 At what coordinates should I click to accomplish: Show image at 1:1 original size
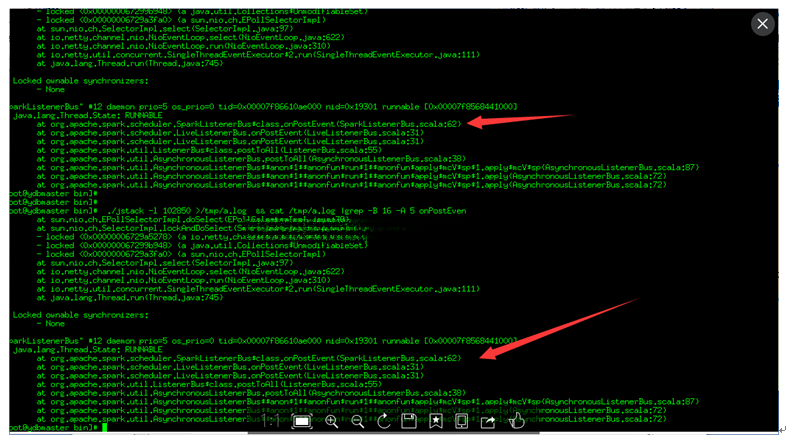coord(271,421)
